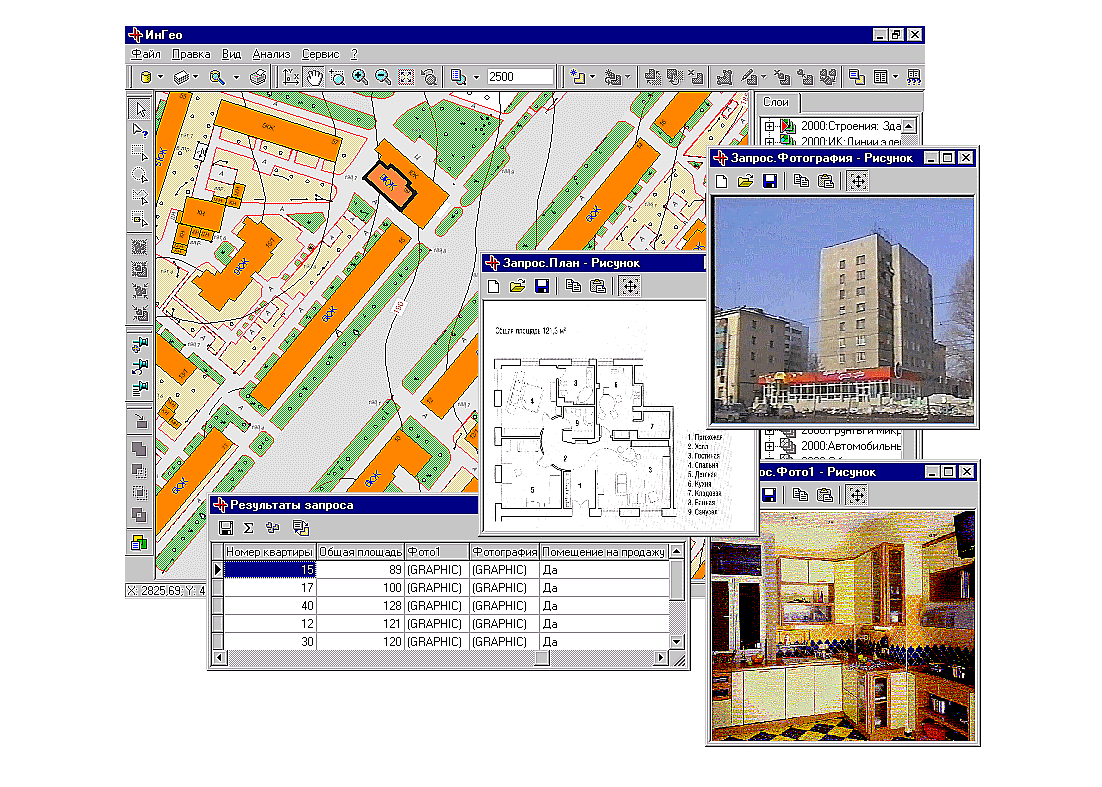The height and width of the screenshot is (787, 1102).
Task: Select the area cell showing 128
Action: coord(361,606)
